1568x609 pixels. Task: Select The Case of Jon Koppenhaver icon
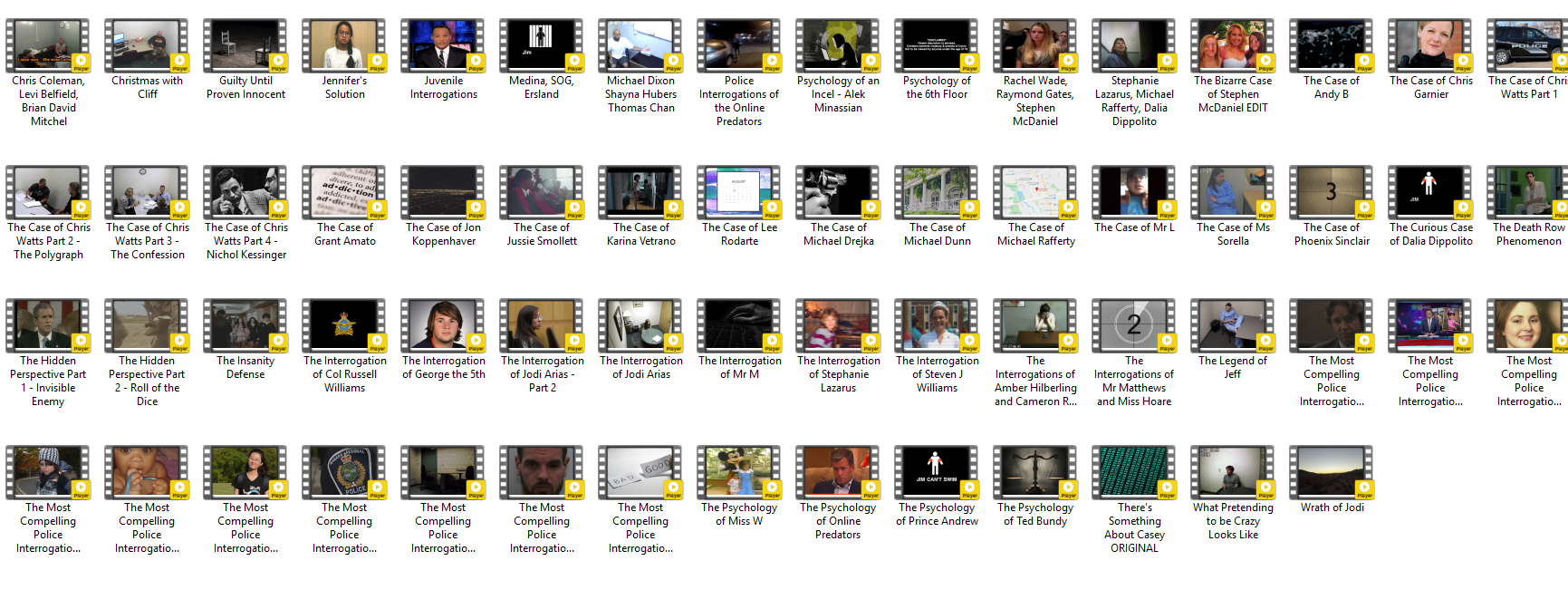tap(443, 192)
